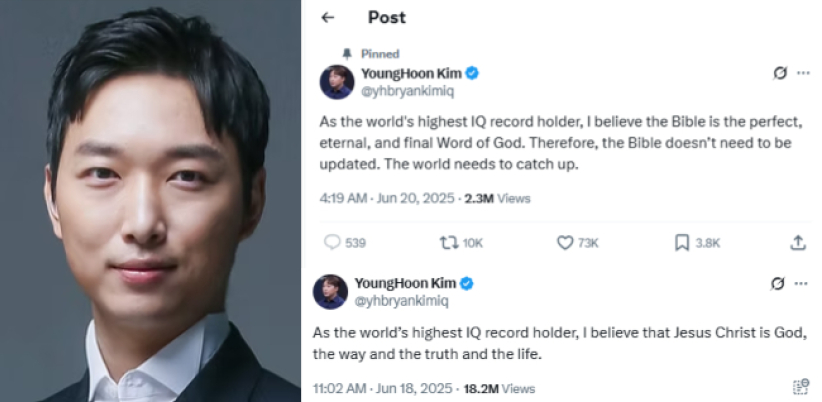
Task: Click the Grok icon on the pinned post
Action: click(780, 73)
